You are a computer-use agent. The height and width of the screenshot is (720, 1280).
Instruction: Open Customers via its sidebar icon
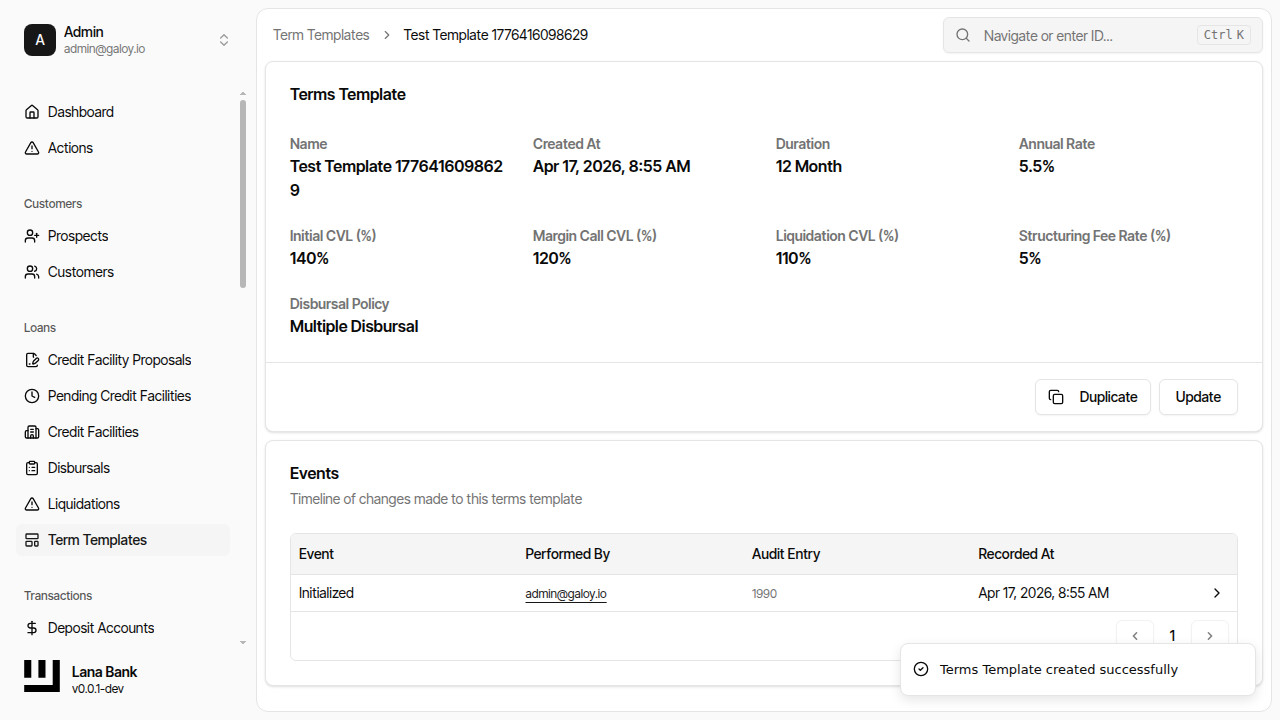click(x=32, y=271)
